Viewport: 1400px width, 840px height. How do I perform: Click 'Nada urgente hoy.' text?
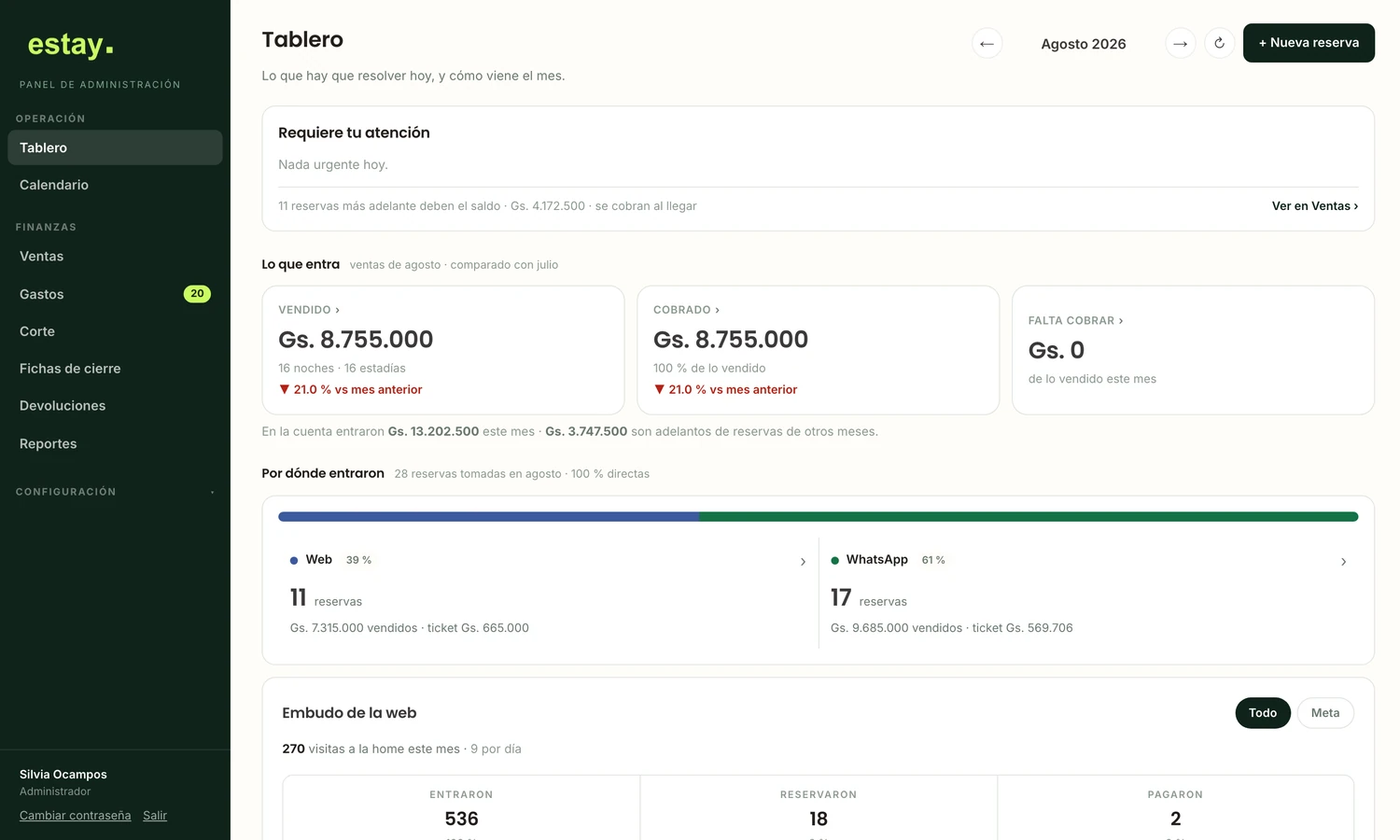click(x=333, y=164)
